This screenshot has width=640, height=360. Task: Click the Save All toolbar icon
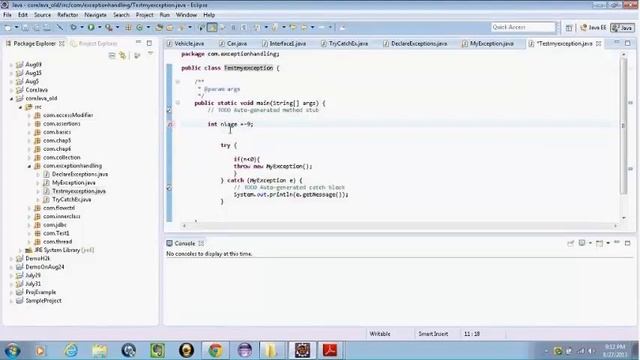(36, 27)
